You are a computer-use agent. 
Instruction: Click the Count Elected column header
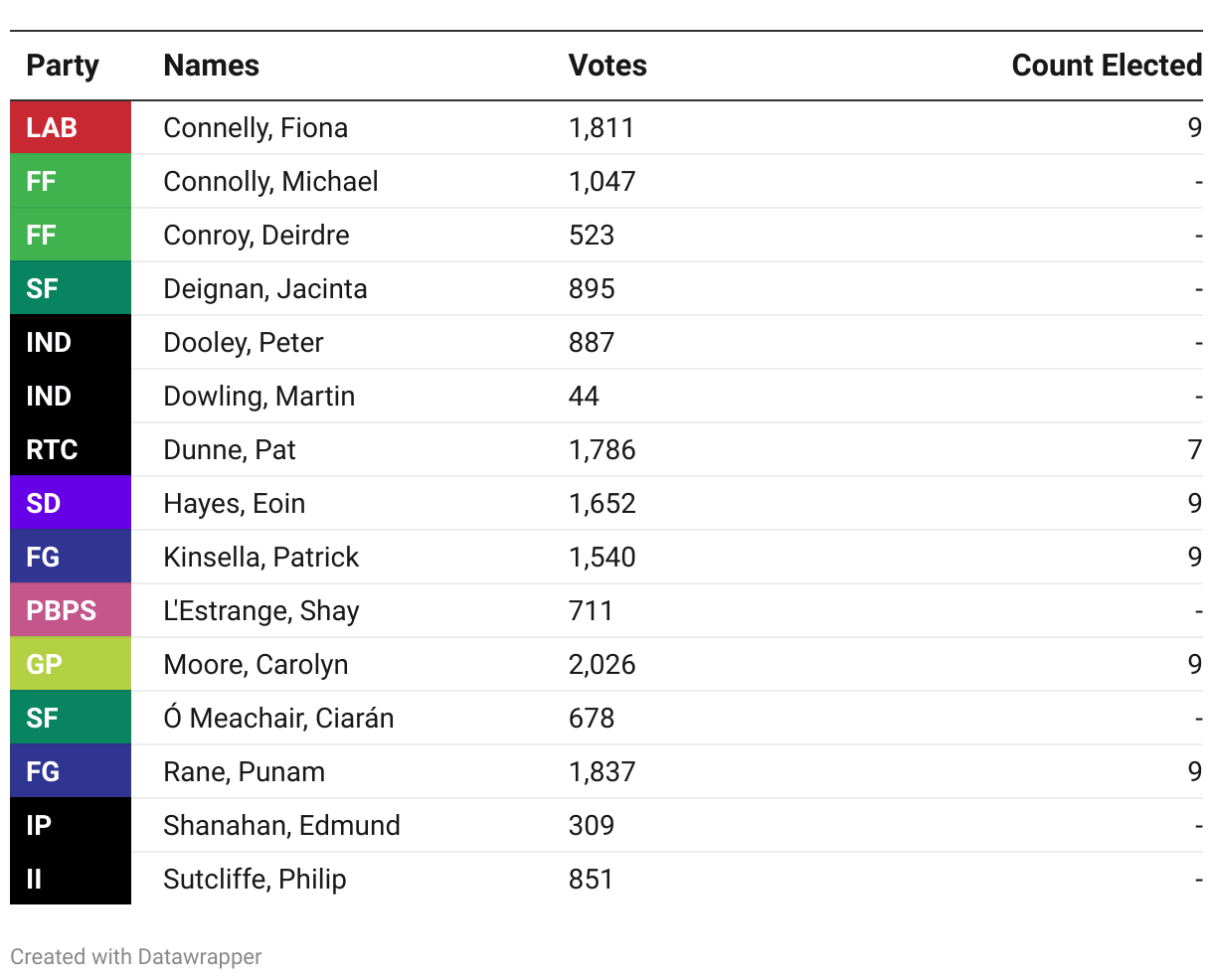click(x=1106, y=66)
